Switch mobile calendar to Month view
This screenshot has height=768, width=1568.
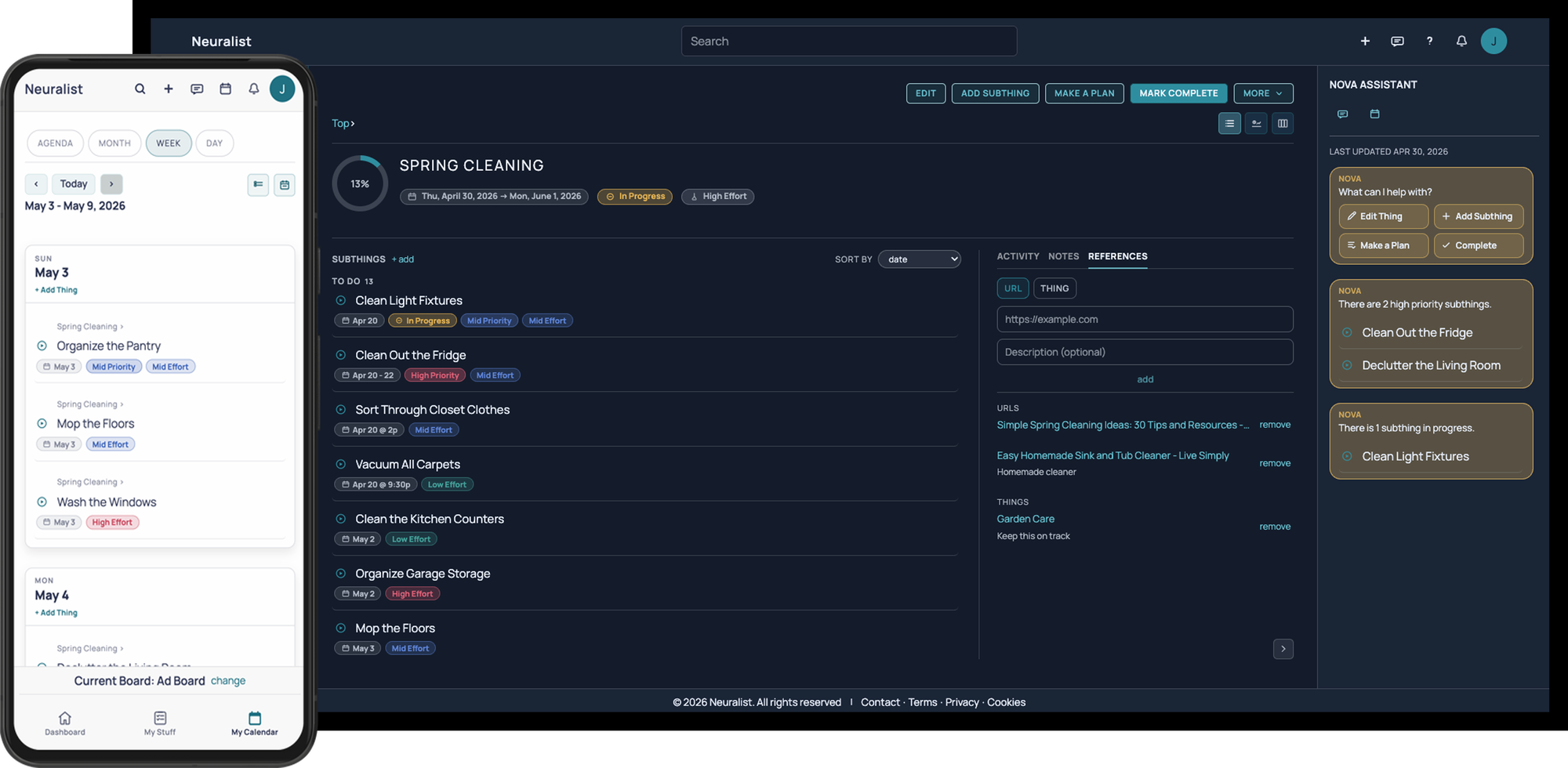point(114,143)
